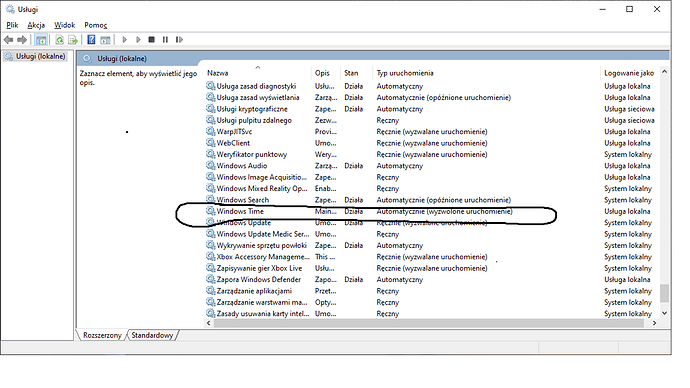The width and height of the screenshot is (690, 388).
Task: Select Wykrywanie sprzętu powłoki service
Action: (262, 245)
